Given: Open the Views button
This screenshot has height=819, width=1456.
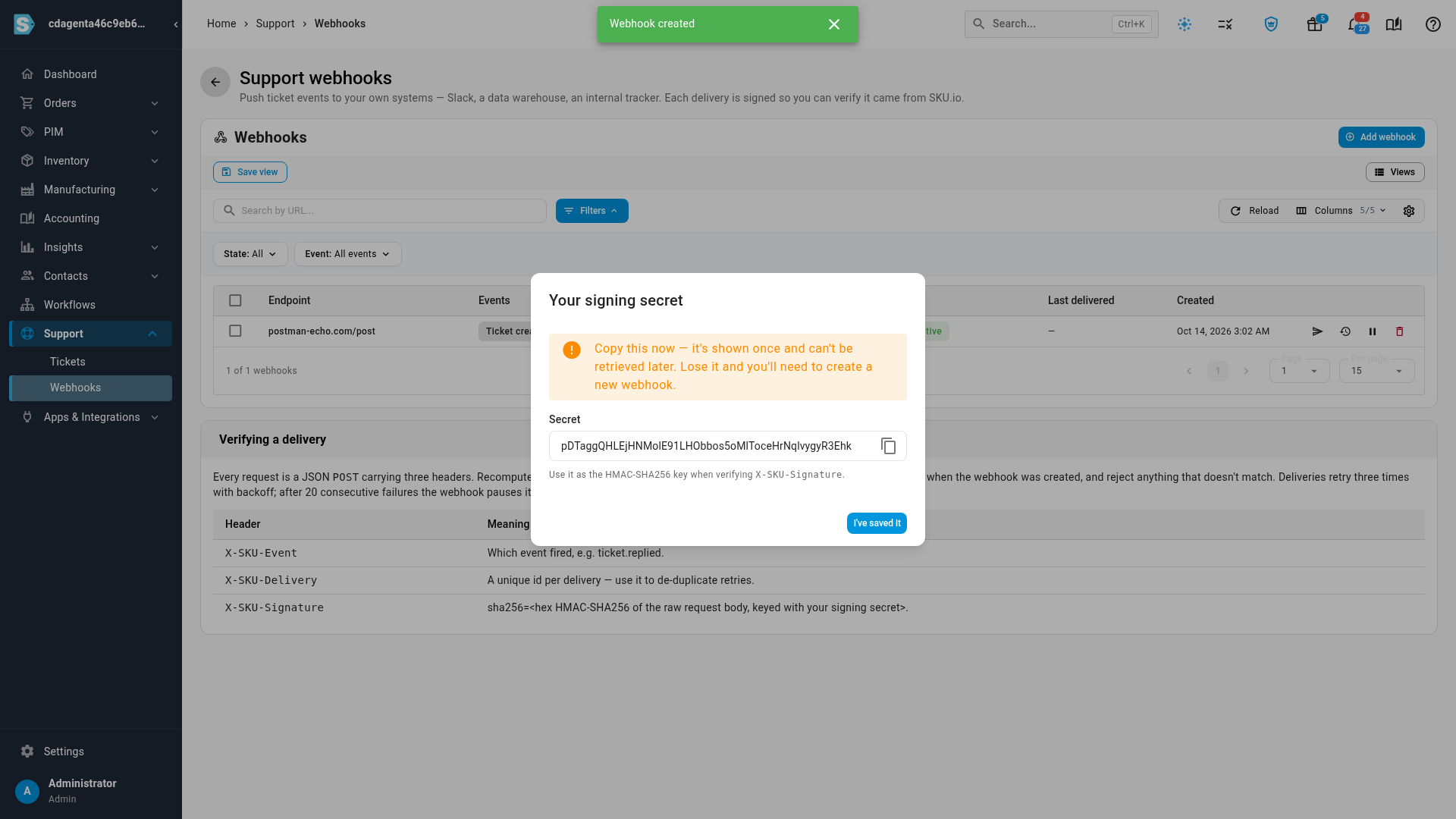Looking at the screenshot, I should point(1395,172).
